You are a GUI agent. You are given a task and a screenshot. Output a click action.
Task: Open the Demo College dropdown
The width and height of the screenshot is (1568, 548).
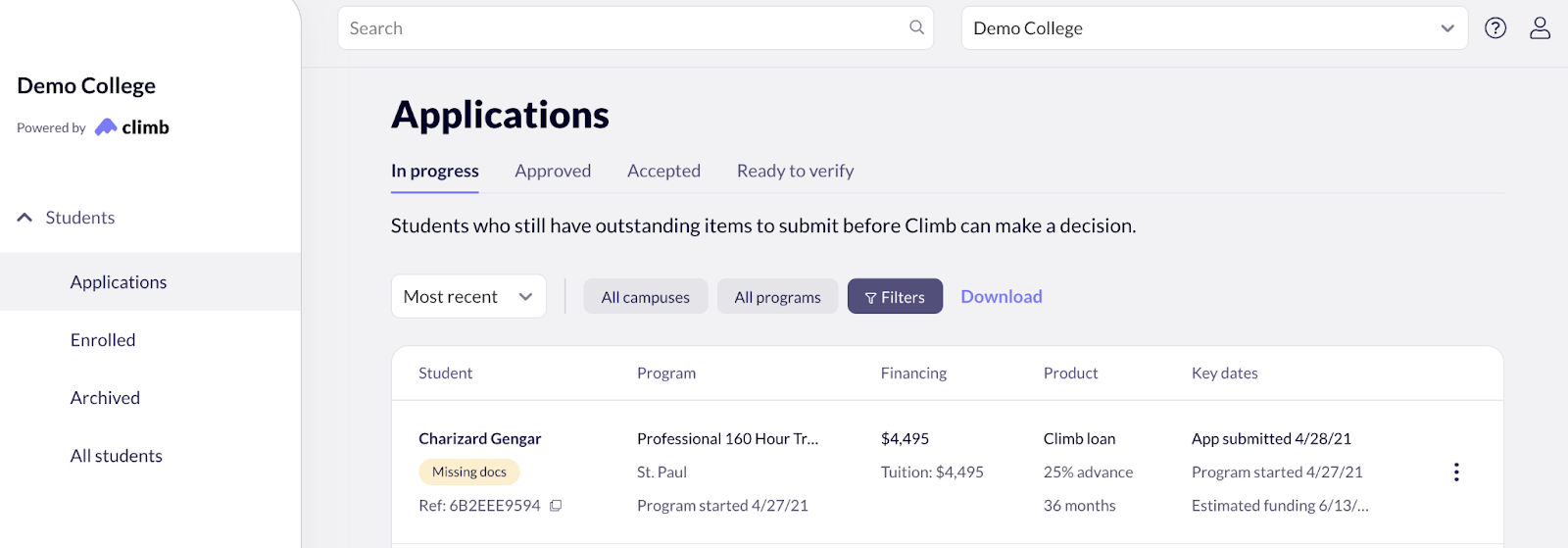(x=1214, y=28)
